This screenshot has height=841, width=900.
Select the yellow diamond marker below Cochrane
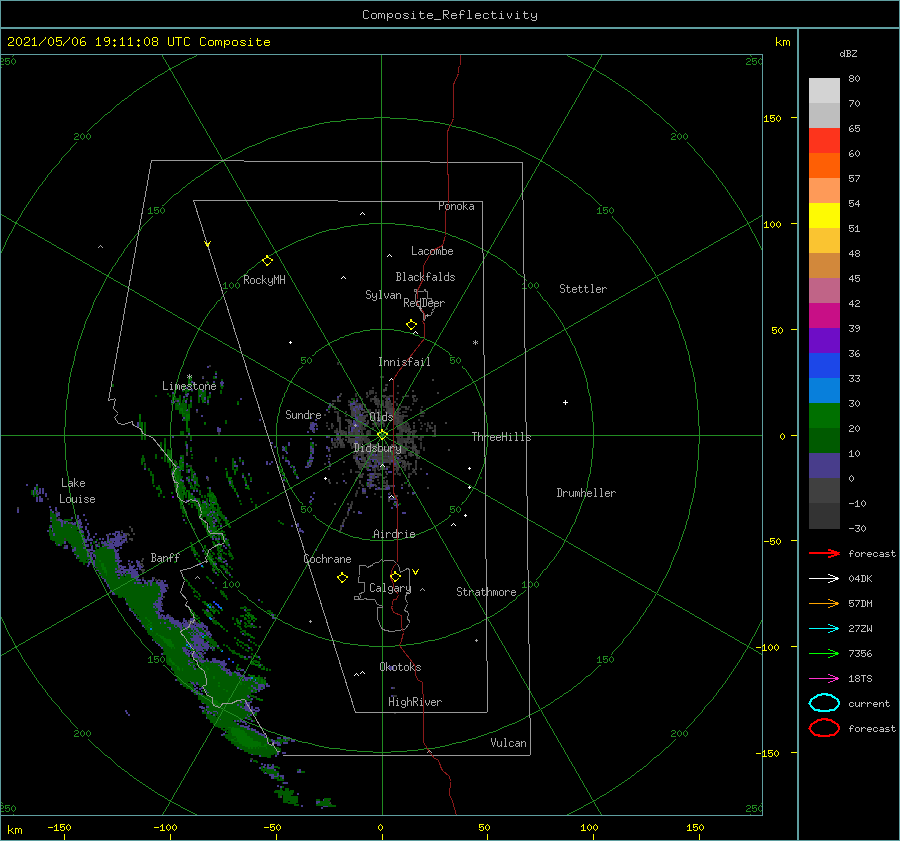342,578
